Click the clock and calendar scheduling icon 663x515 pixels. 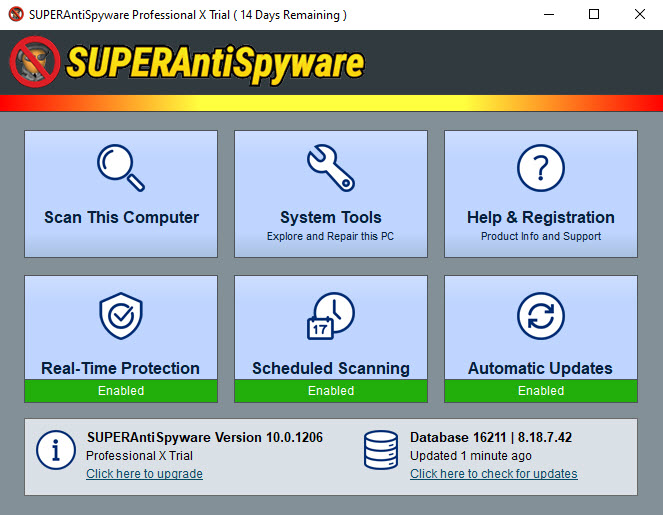tap(331, 315)
